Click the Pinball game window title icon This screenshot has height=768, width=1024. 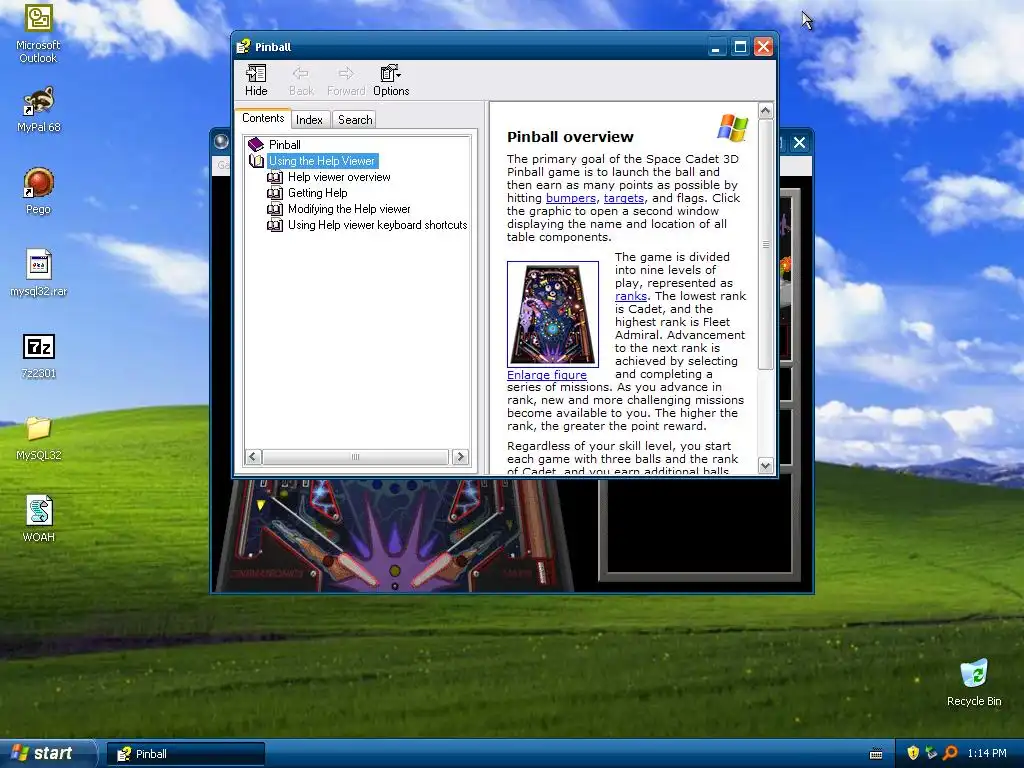[x=221, y=142]
